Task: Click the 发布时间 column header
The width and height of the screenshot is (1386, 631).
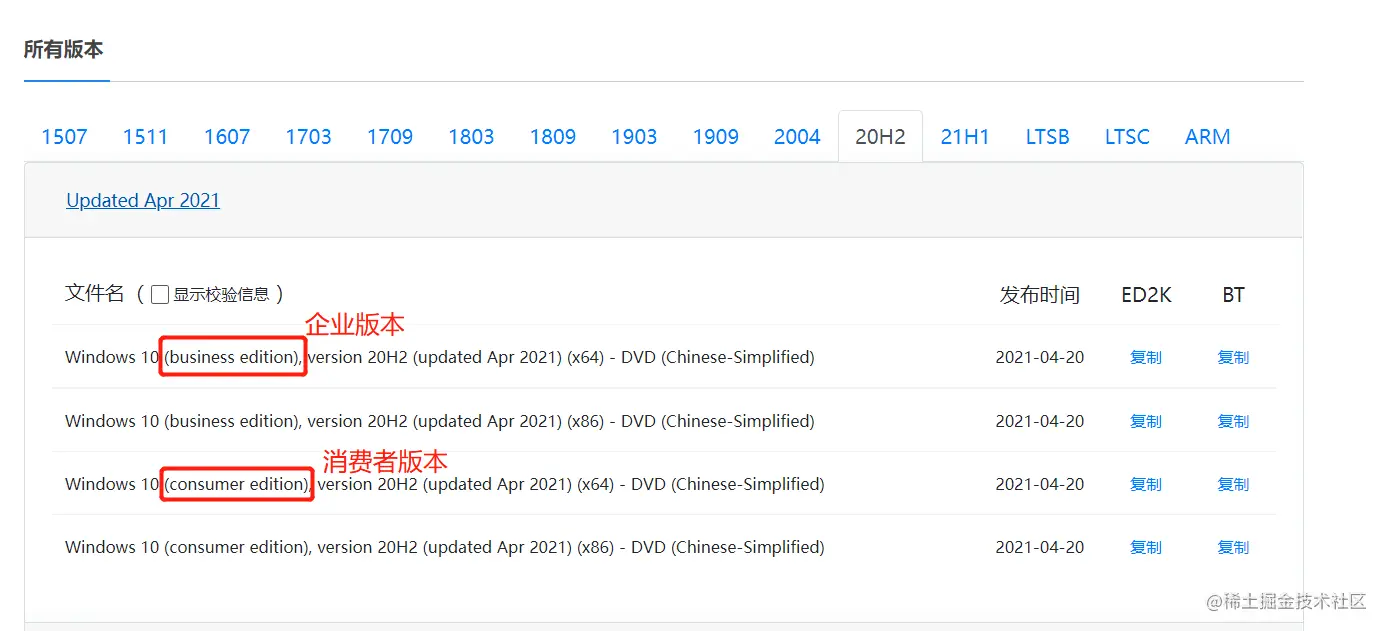Action: 1040,295
